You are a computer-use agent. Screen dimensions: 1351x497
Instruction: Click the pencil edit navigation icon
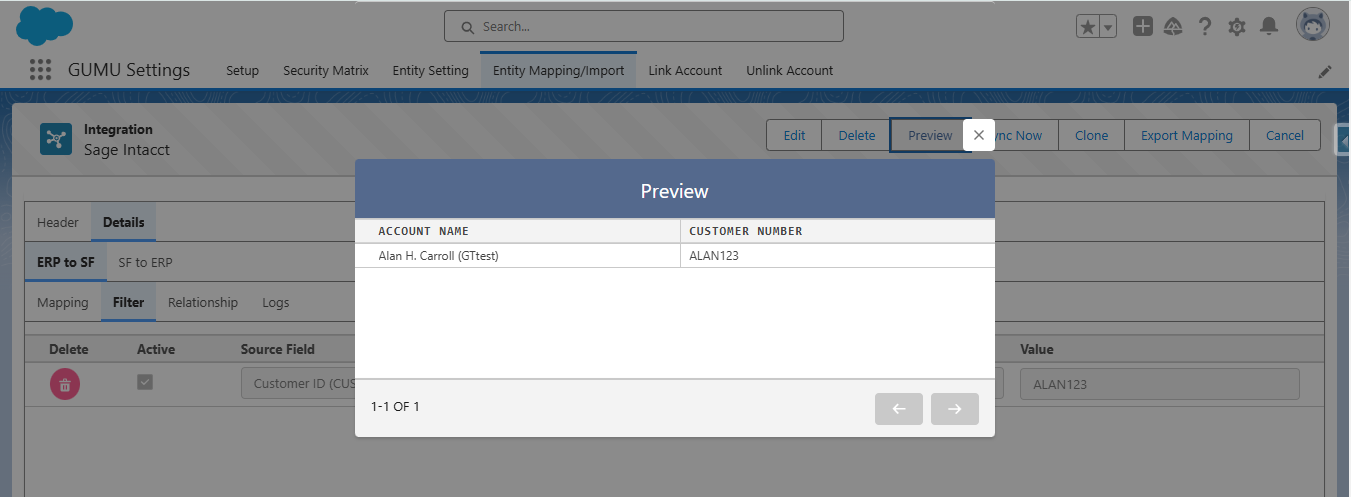(x=1325, y=71)
